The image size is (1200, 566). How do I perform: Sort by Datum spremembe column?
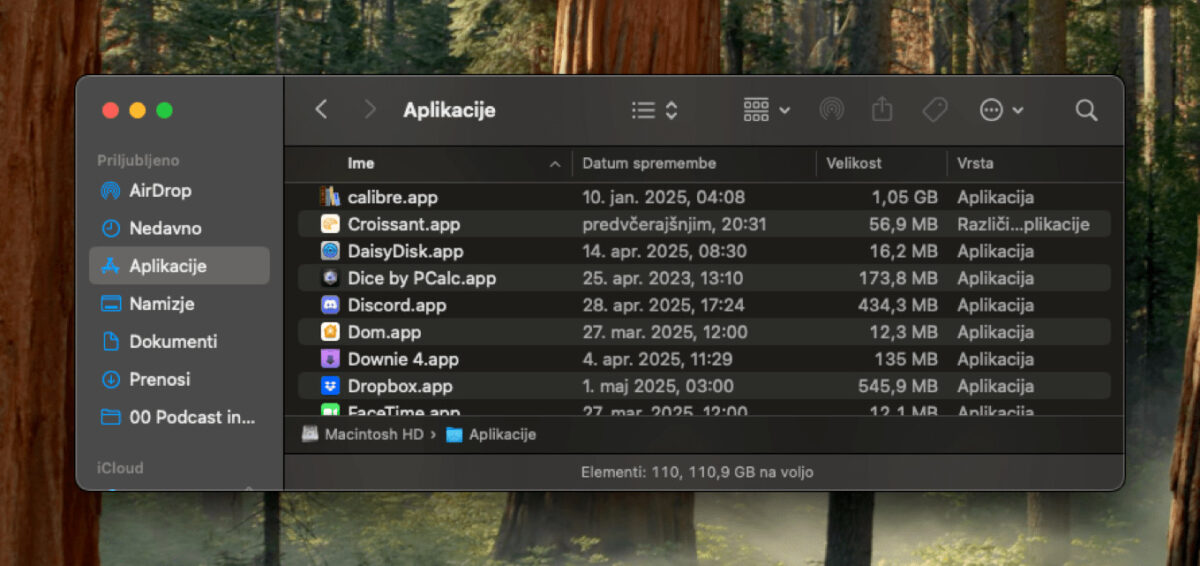click(649, 163)
